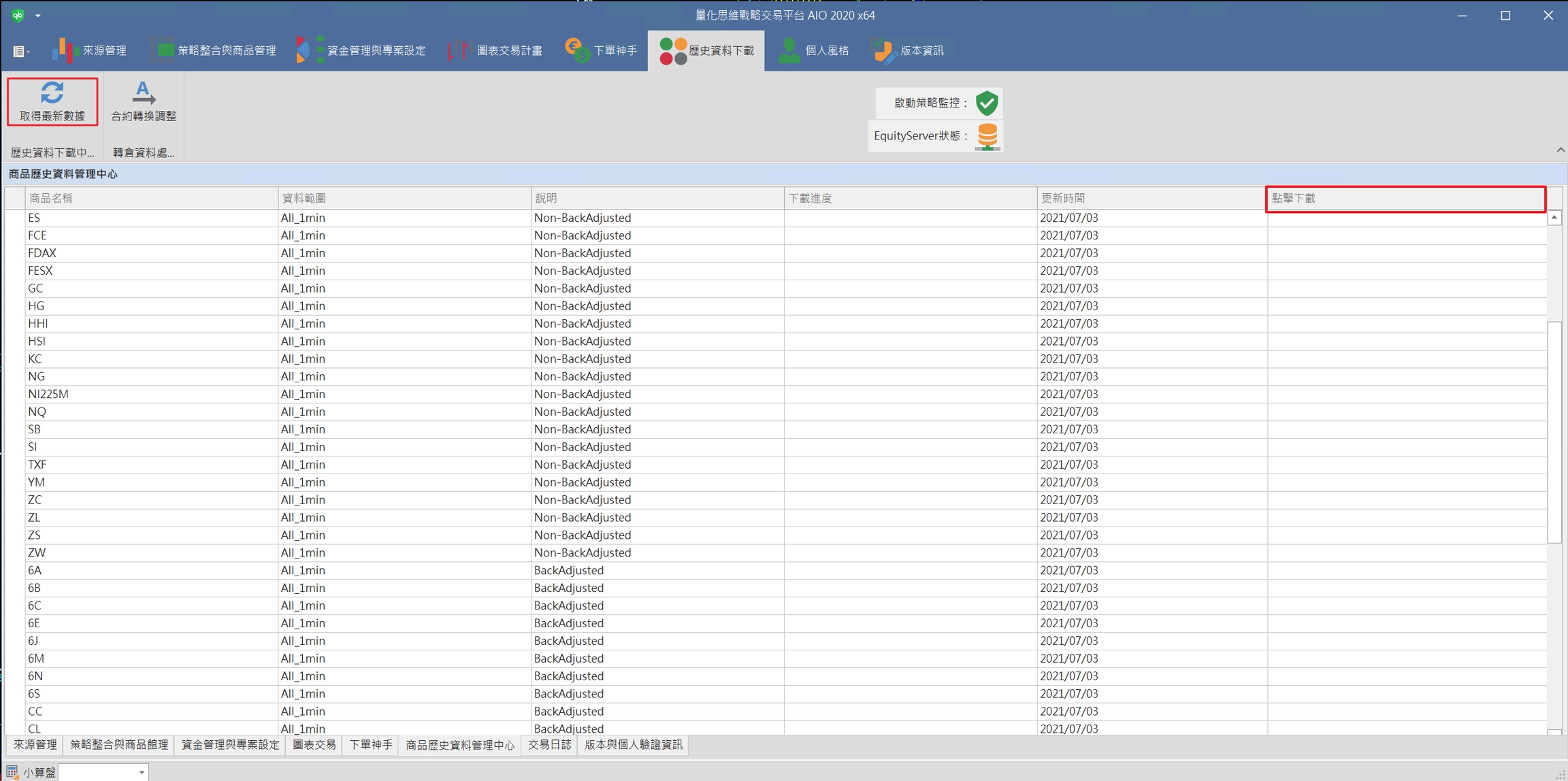Click the 版本資訊 ribbon icon
This screenshot has width=1568, height=781.
(x=883, y=50)
